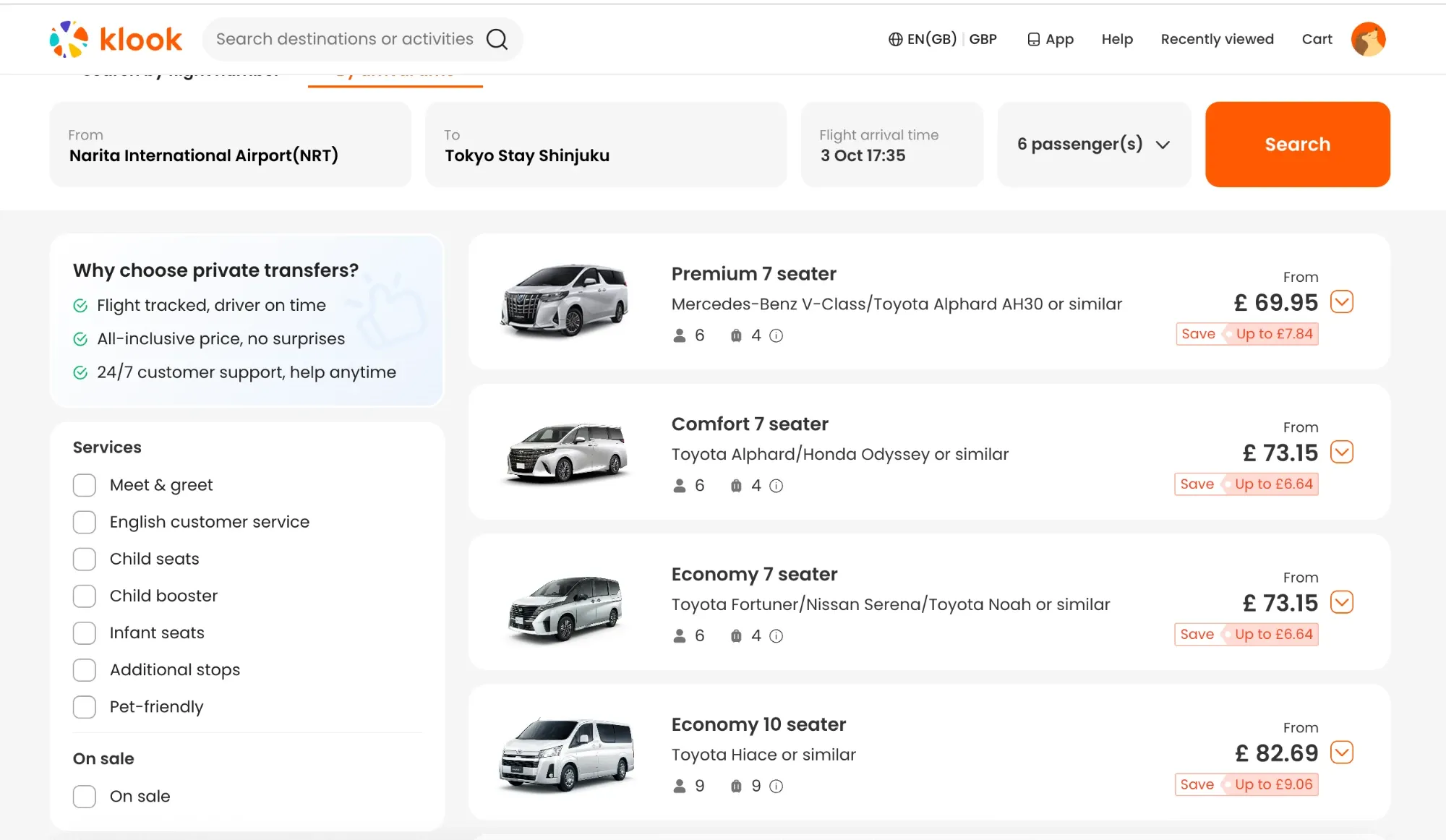The image size is (1446, 840).
Task: Click the orange Search button
Action: click(x=1298, y=145)
